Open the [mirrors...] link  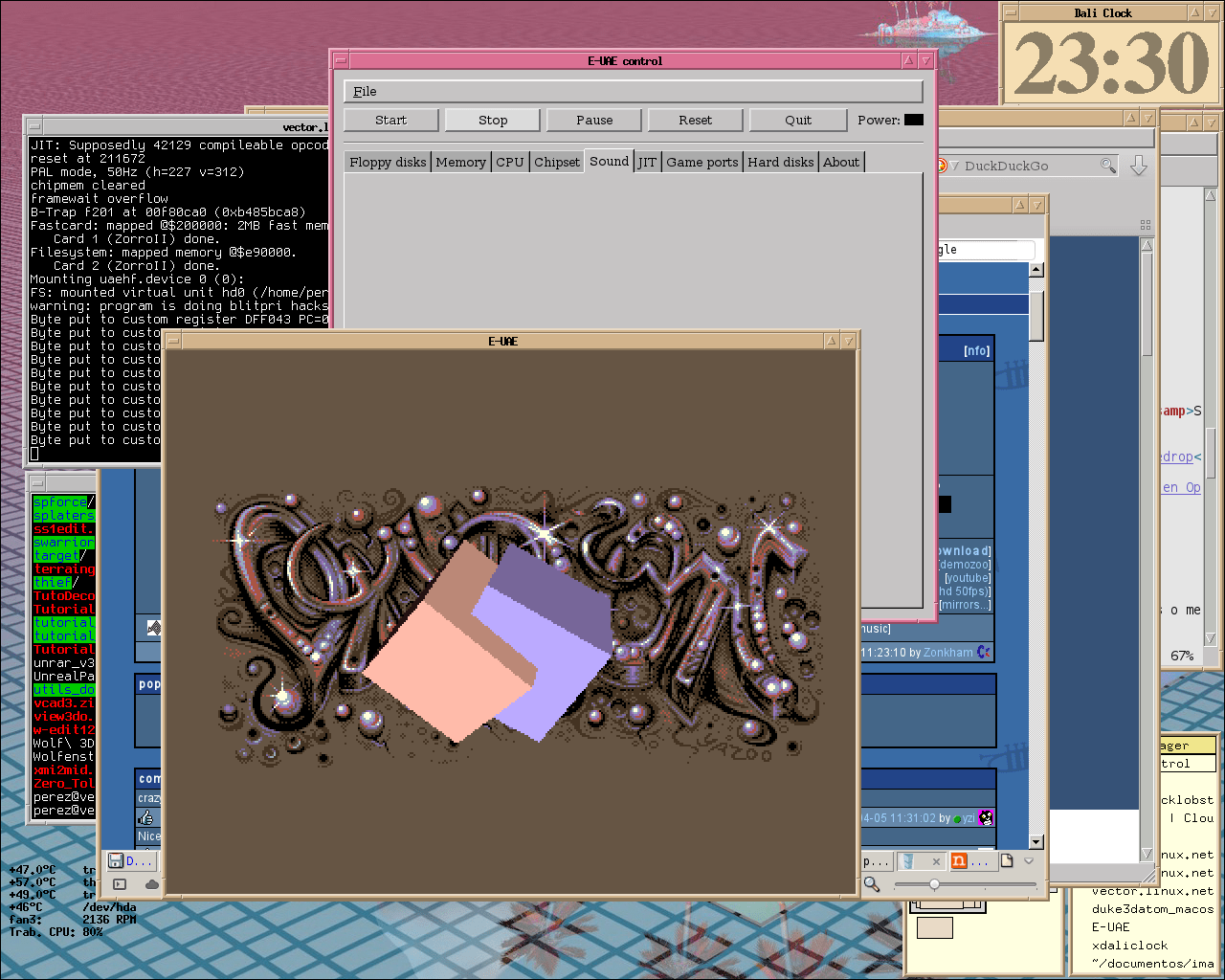coord(965,605)
